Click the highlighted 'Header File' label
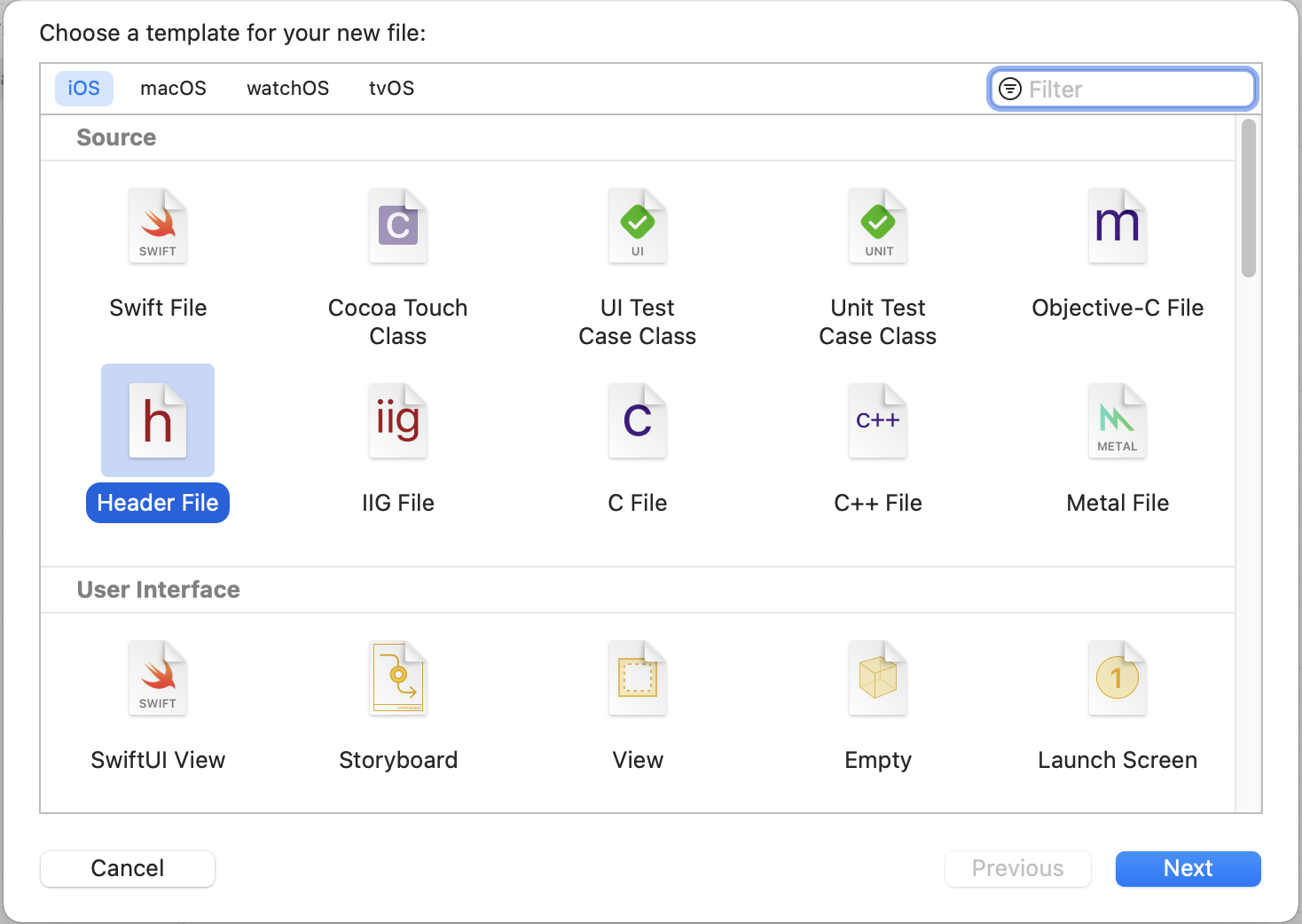 click(x=158, y=503)
